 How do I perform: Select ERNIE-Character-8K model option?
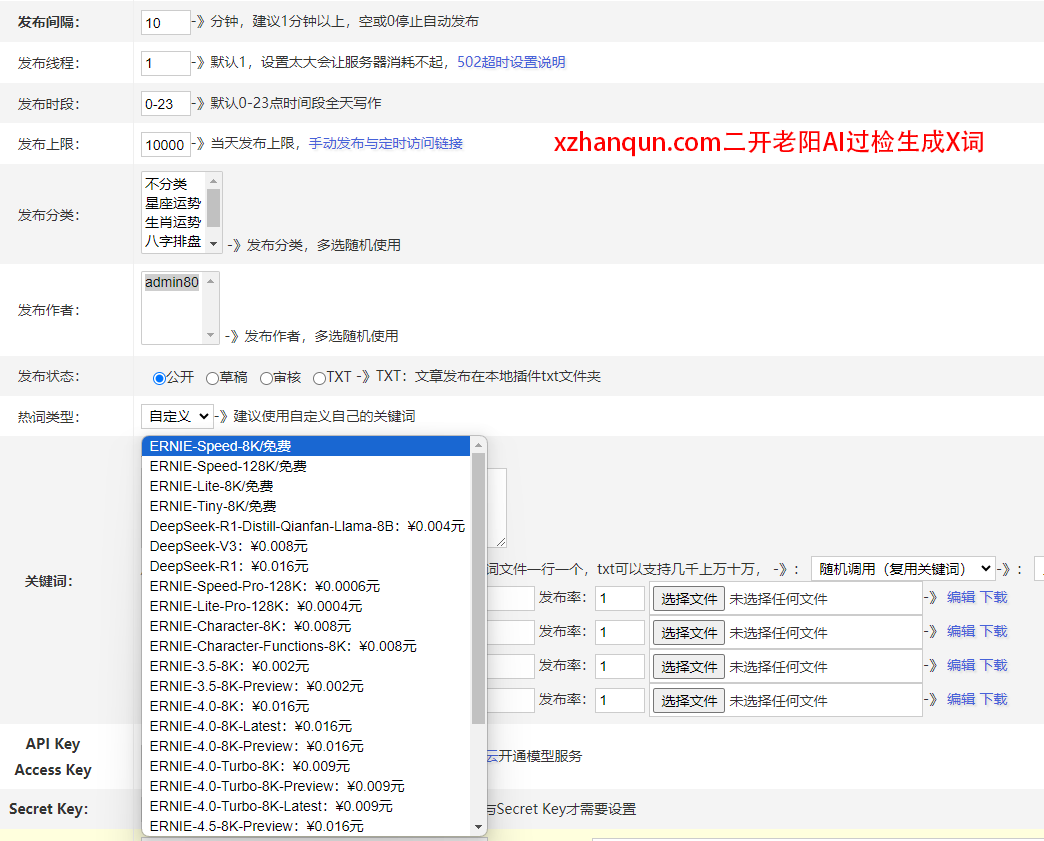click(306, 626)
